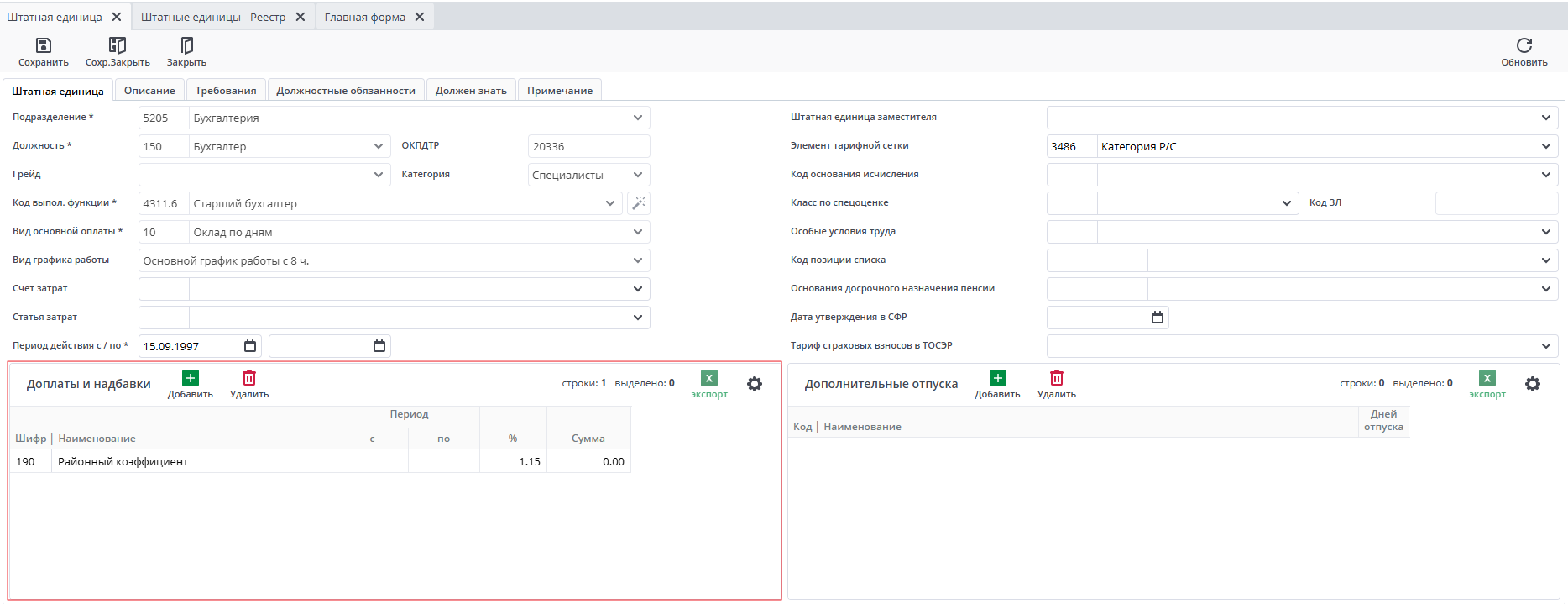
Task: Expand Штатная единица заместителя dropdown
Action: (1546, 118)
